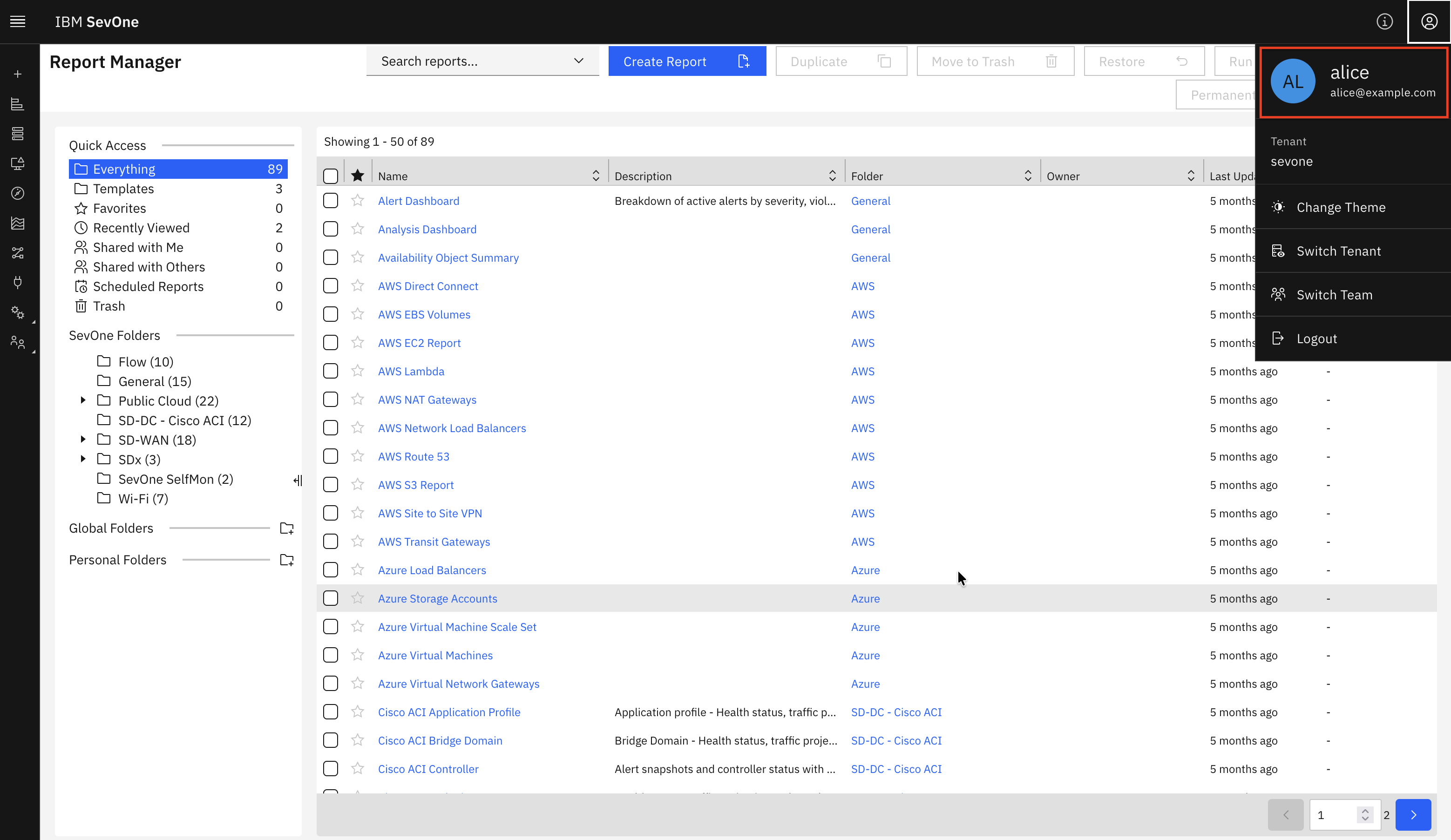1451x840 pixels.
Task: Open the hamburger navigation menu
Action: coord(18,22)
